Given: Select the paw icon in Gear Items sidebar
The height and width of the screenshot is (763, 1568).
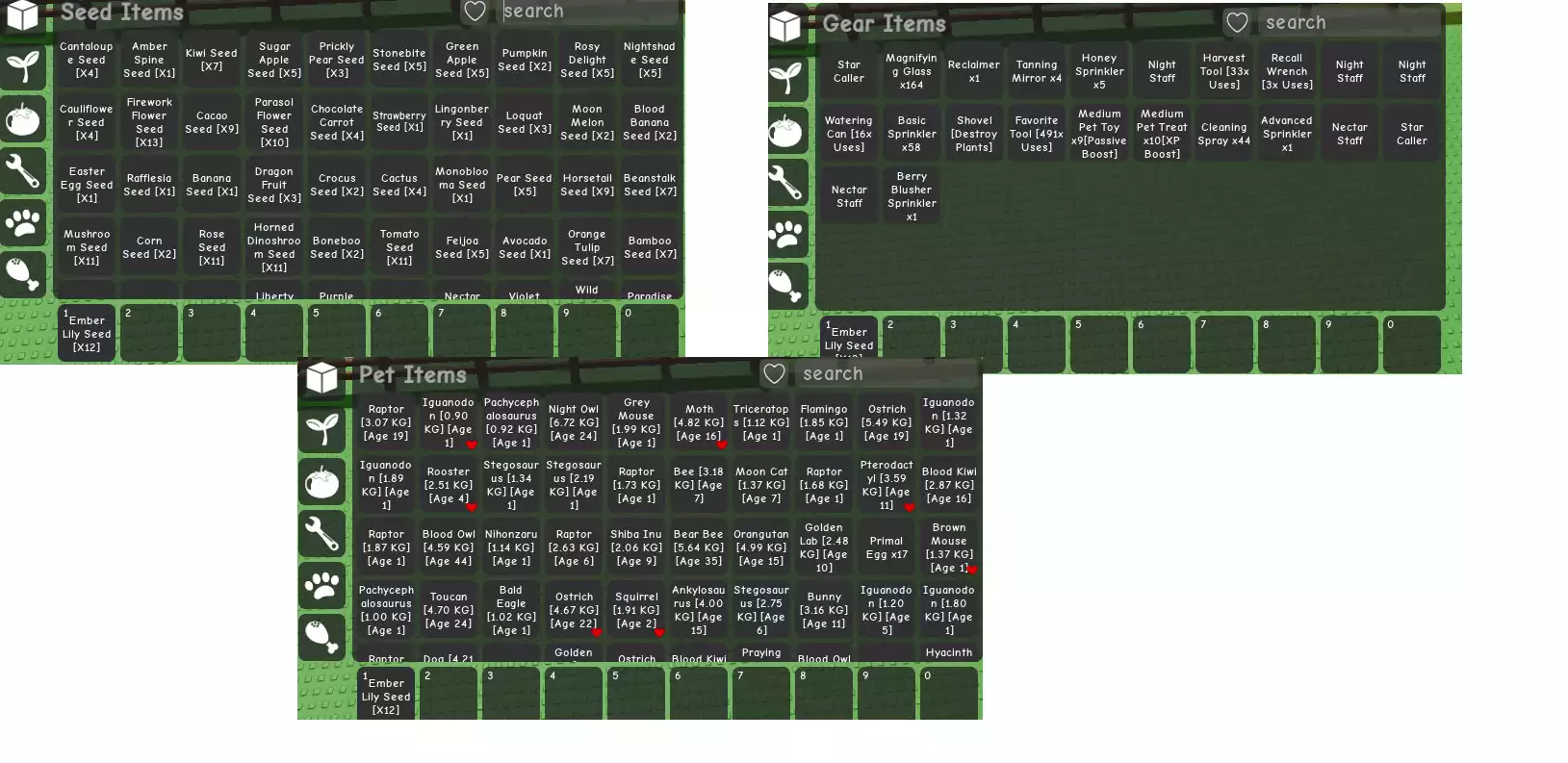Looking at the screenshot, I should point(786,234).
